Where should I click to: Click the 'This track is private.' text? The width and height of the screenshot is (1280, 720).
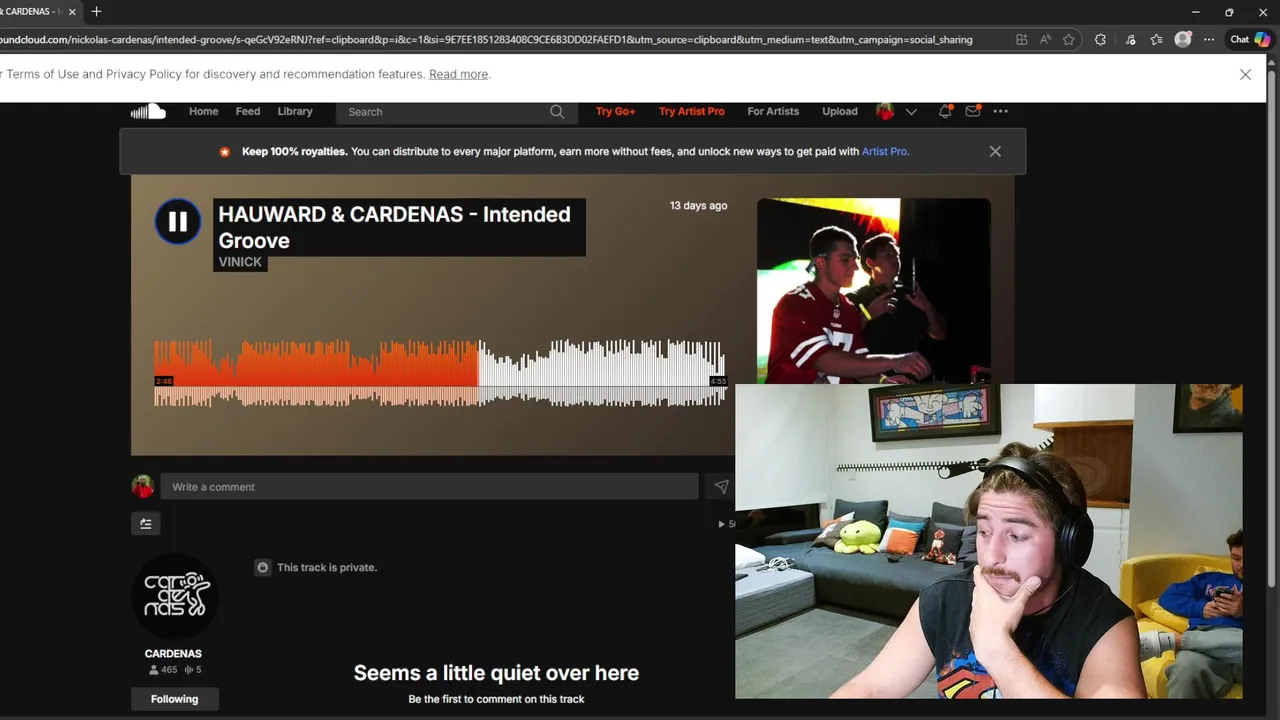coord(327,567)
